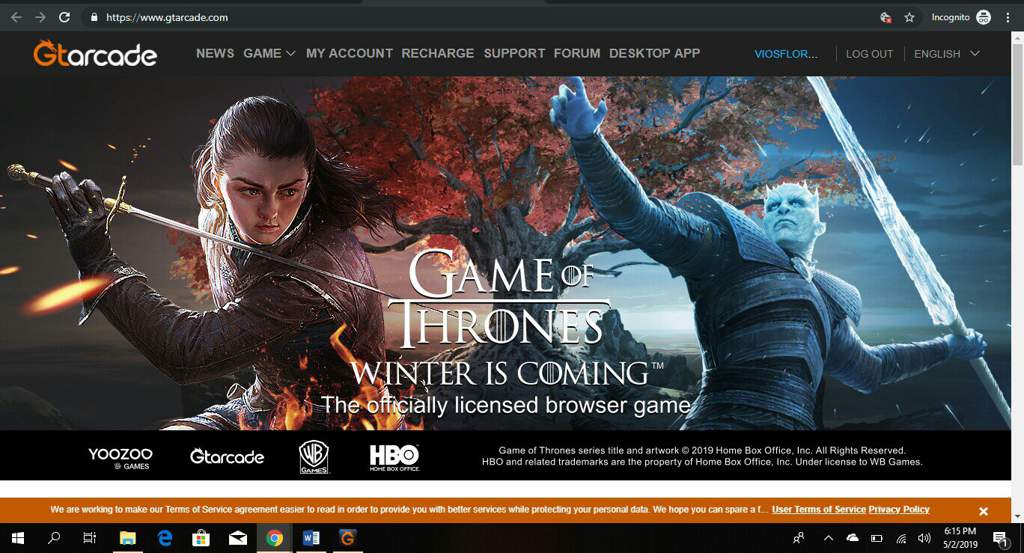Open the NEWS menu item
The width and height of the screenshot is (1024, 553).
coord(215,54)
